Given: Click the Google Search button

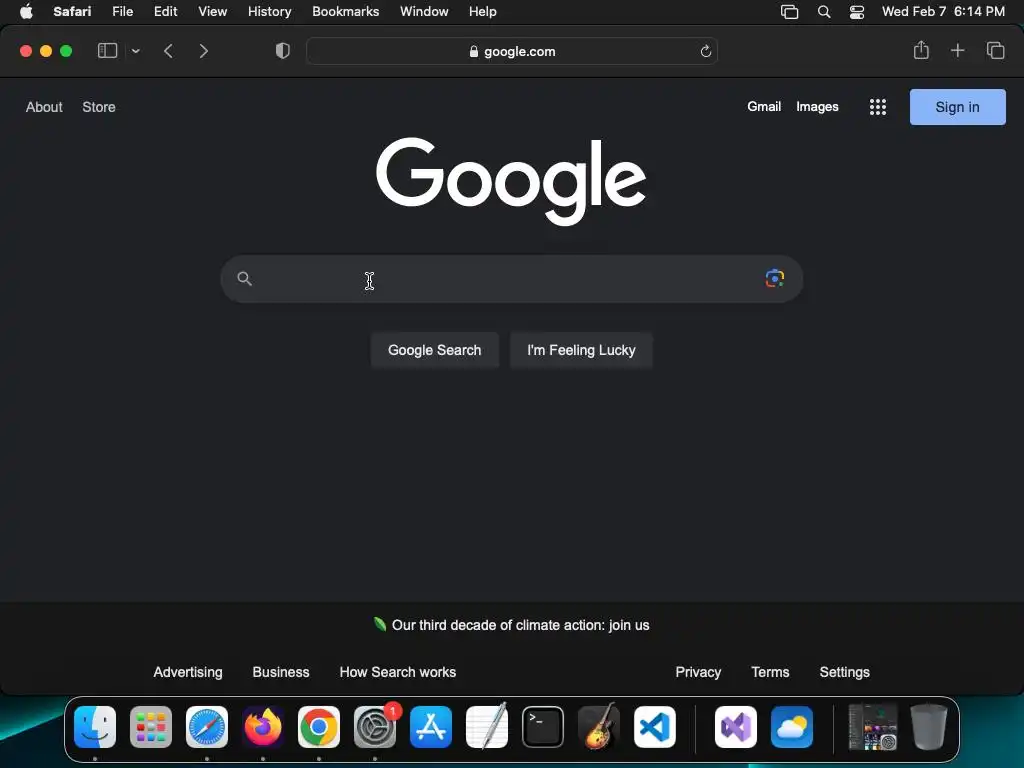Looking at the screenshot, I should pos(434,350).
